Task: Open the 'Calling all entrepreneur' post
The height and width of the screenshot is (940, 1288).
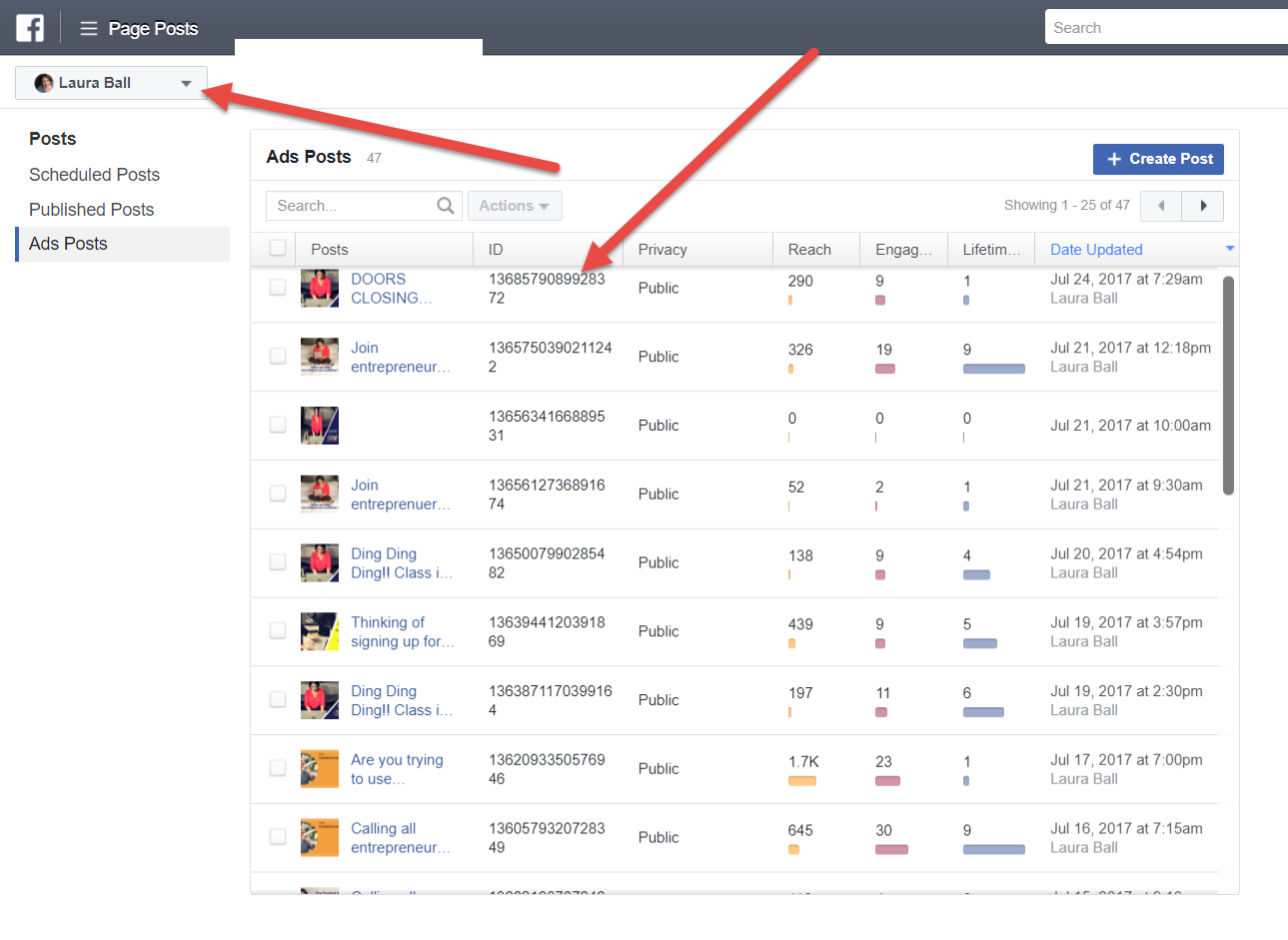Action: click(x=401, y=838)
